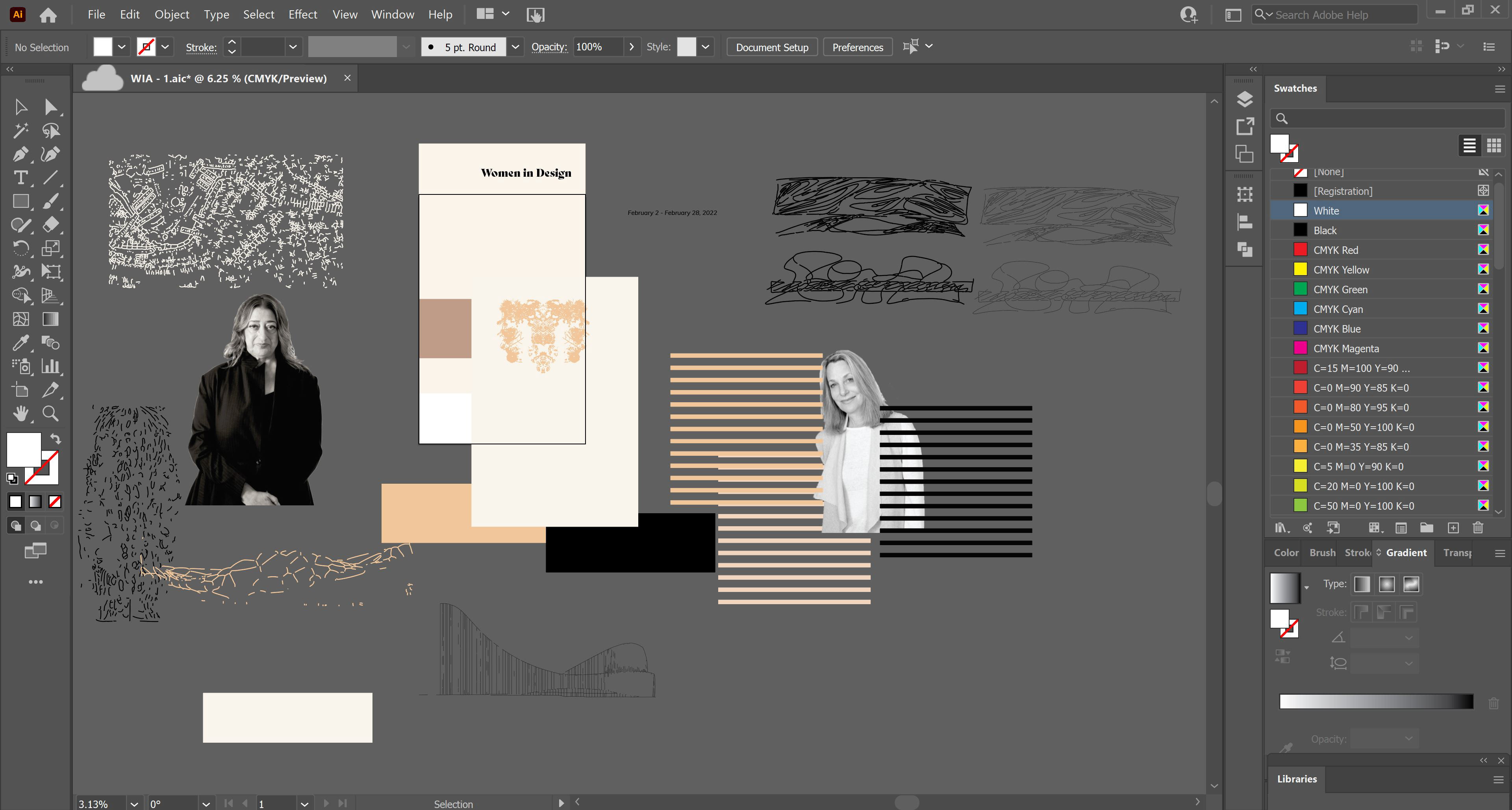This screenshot has width=1512, height=810.
Task: Select the radial gradient type
Action: [1386, 584]
